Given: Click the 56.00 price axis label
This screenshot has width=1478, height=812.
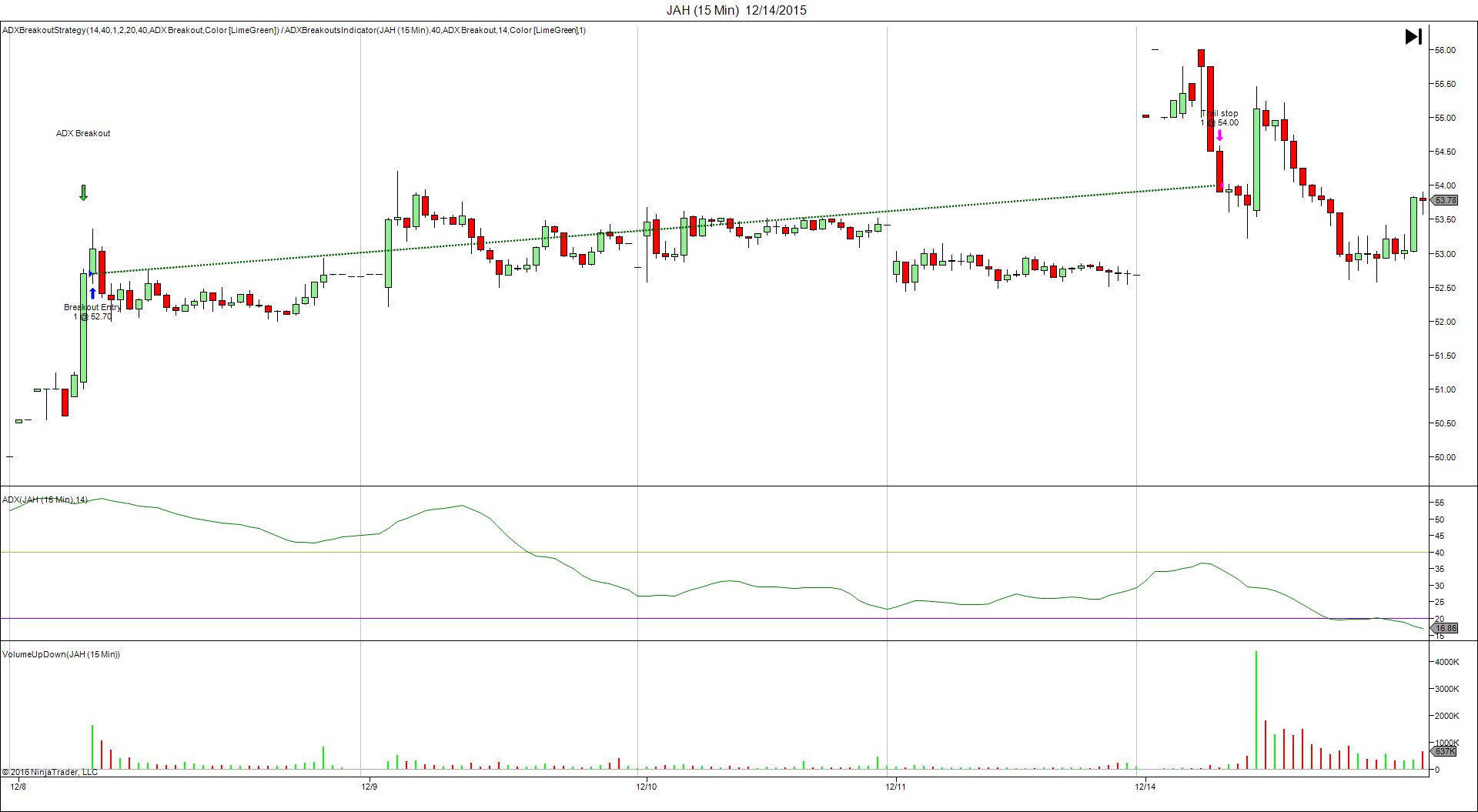Looking at the screenshot, I should pyautogui.click(x=1445, y=50).
